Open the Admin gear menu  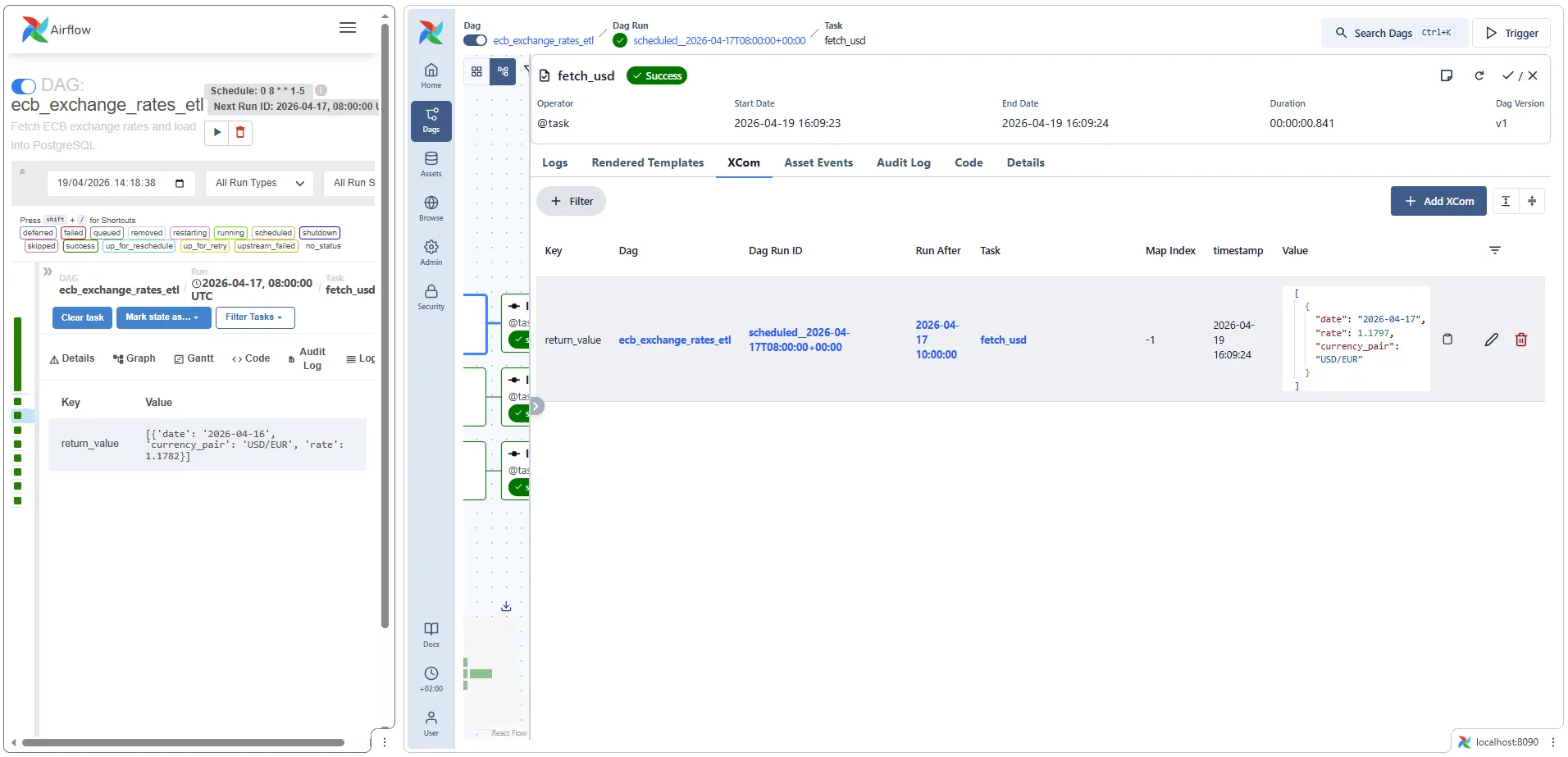[x=431, y=252]
